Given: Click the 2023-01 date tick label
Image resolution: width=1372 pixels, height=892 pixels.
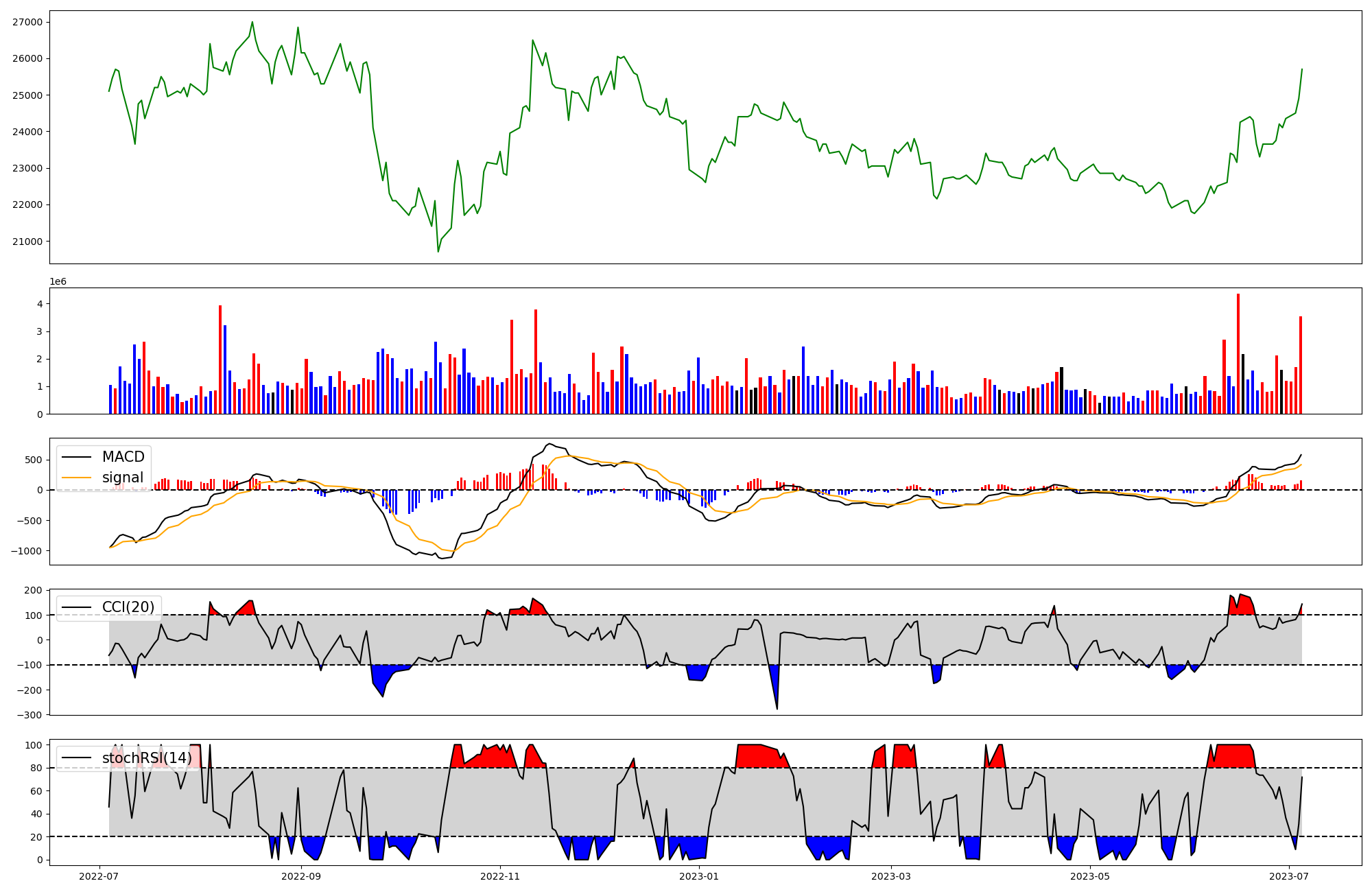Looking at the screenshot, I should coord(699,876).
